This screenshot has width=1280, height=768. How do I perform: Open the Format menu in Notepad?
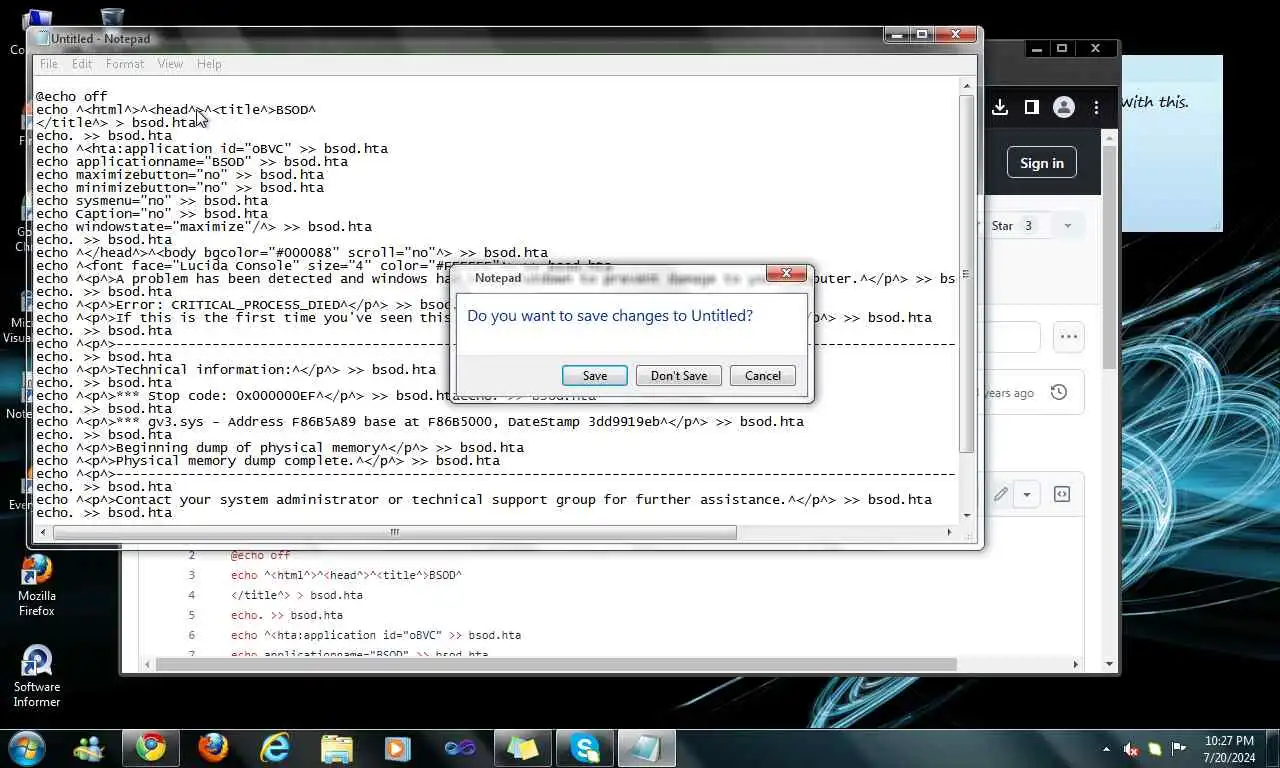click(125, 64)
